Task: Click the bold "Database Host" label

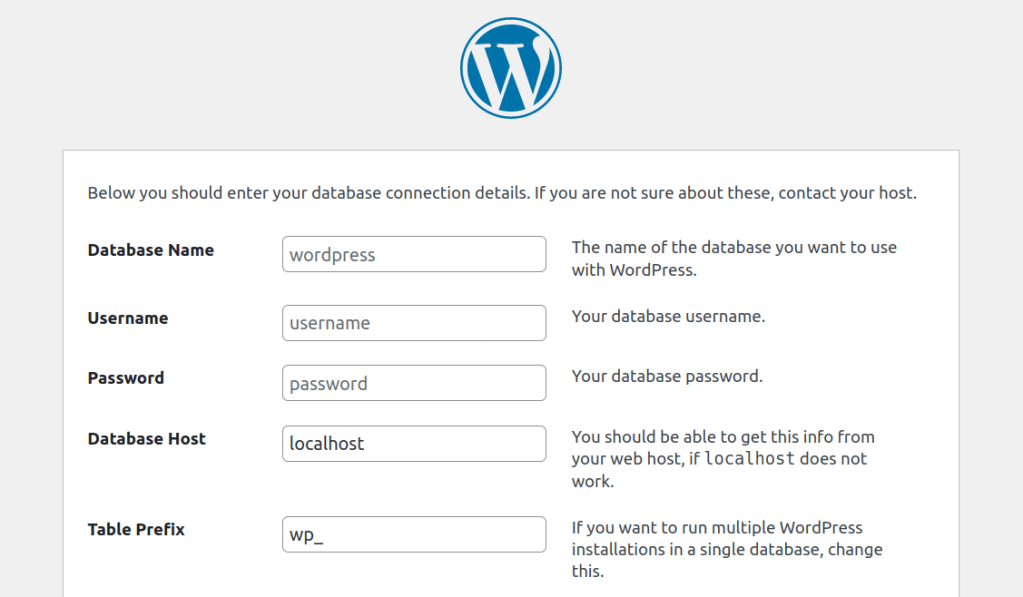Action: tap(147, 438)
